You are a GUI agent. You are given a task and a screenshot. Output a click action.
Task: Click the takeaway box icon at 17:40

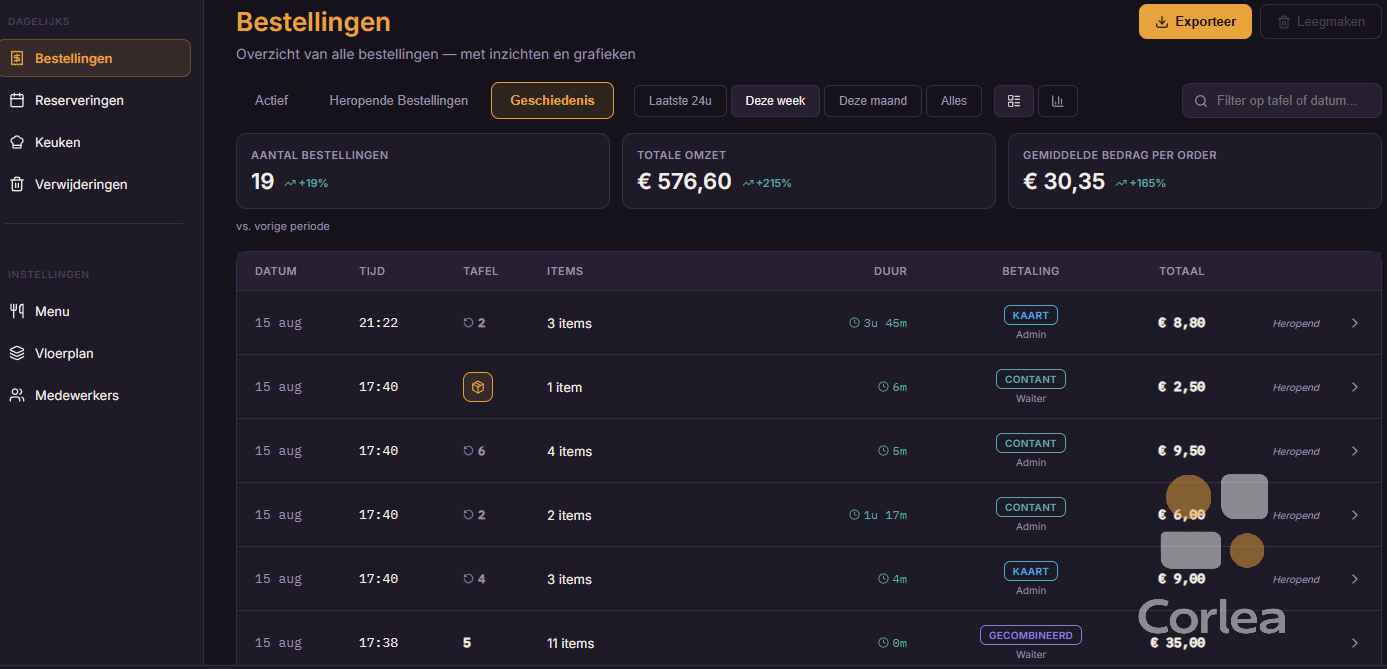pos(478,387)
